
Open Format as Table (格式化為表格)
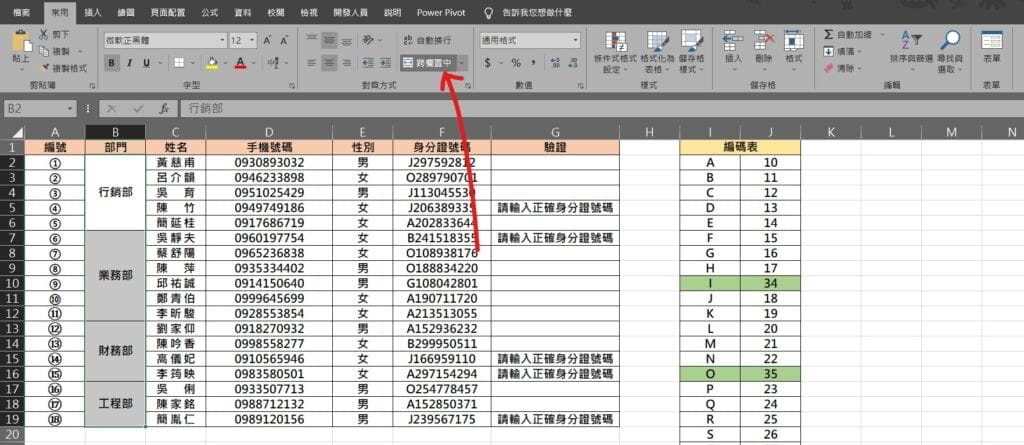click(x=658, y=52)
